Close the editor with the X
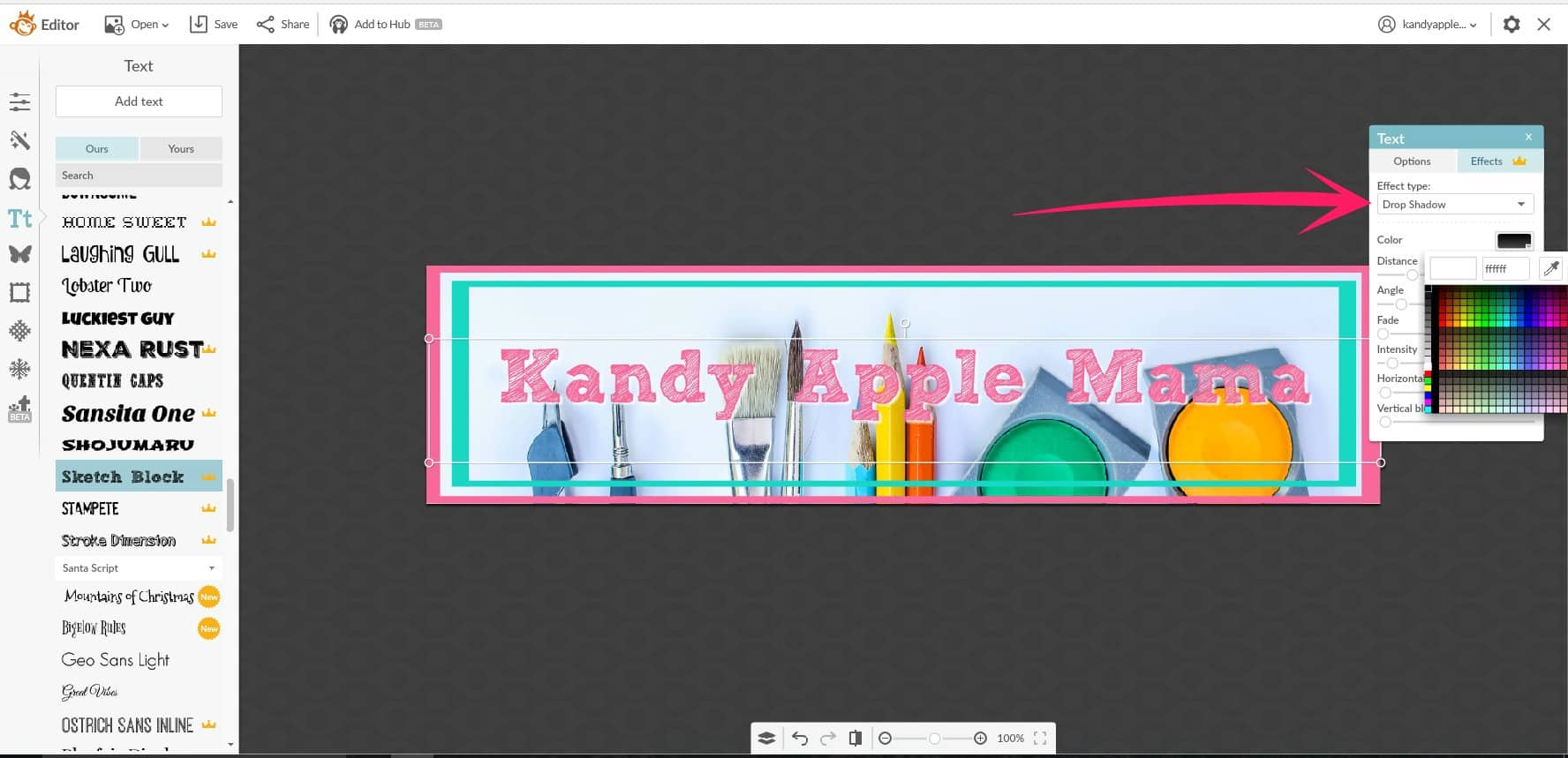 [x=1543, y=24]
